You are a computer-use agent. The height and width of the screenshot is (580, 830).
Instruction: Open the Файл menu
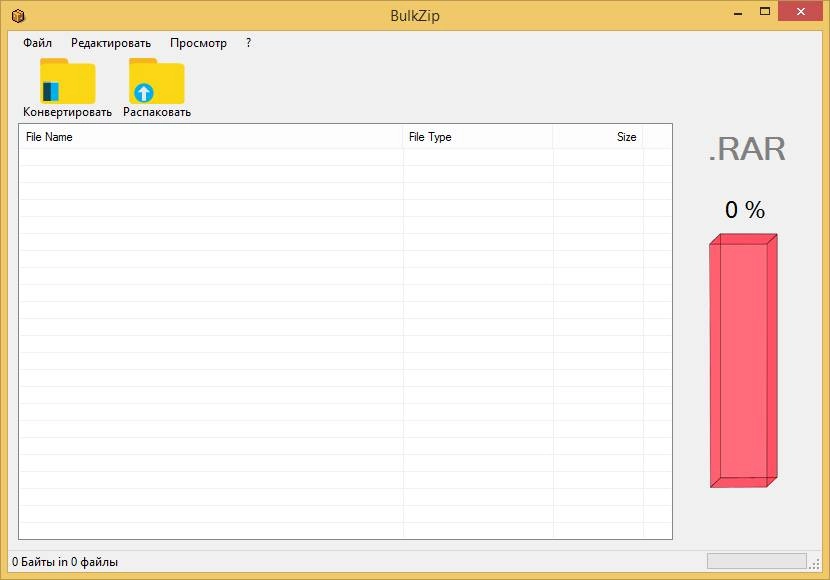coord(37,43)
